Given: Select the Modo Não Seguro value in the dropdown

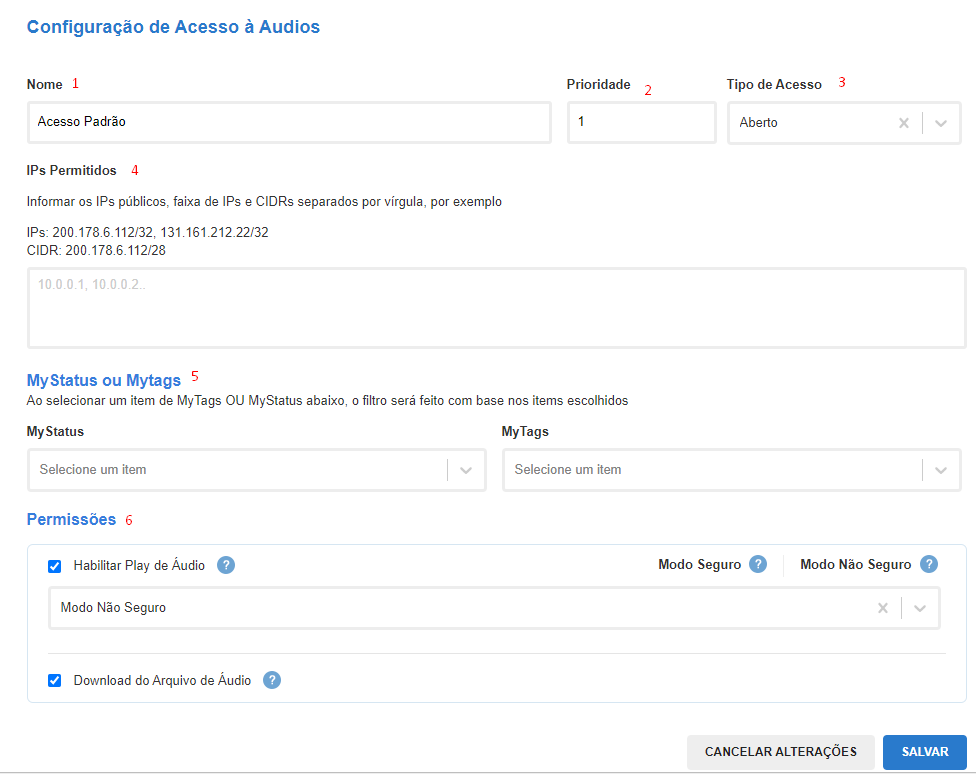Looking at the screenshot, I should click(113, 608).
